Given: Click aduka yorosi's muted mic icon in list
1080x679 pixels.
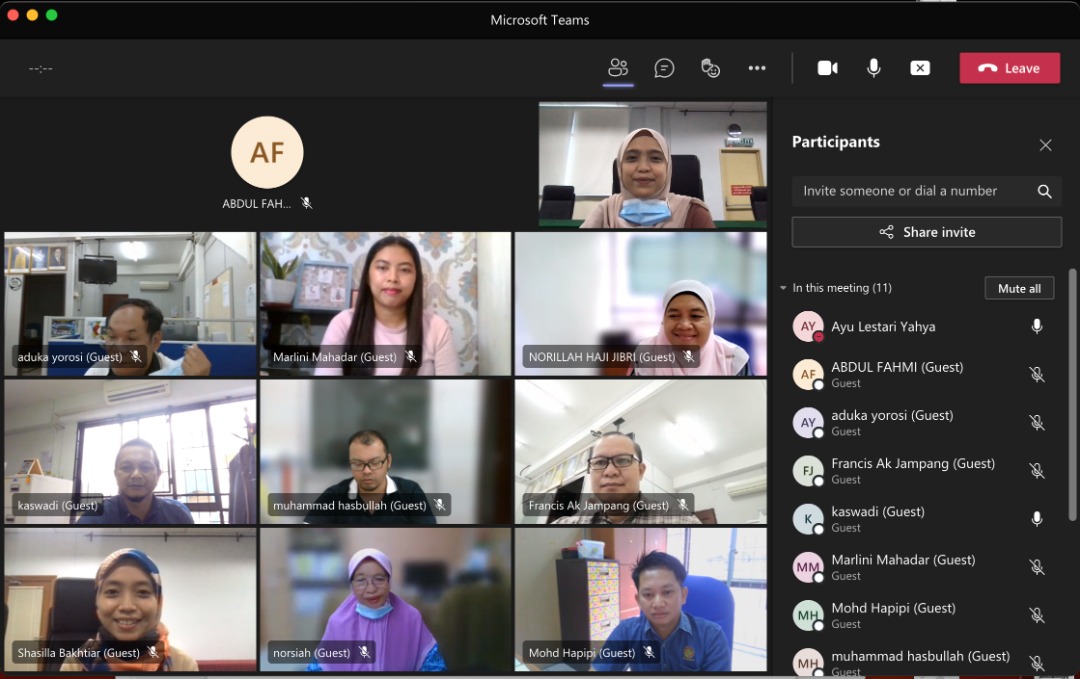Looking at the screenshot, I should [1037, 423].
